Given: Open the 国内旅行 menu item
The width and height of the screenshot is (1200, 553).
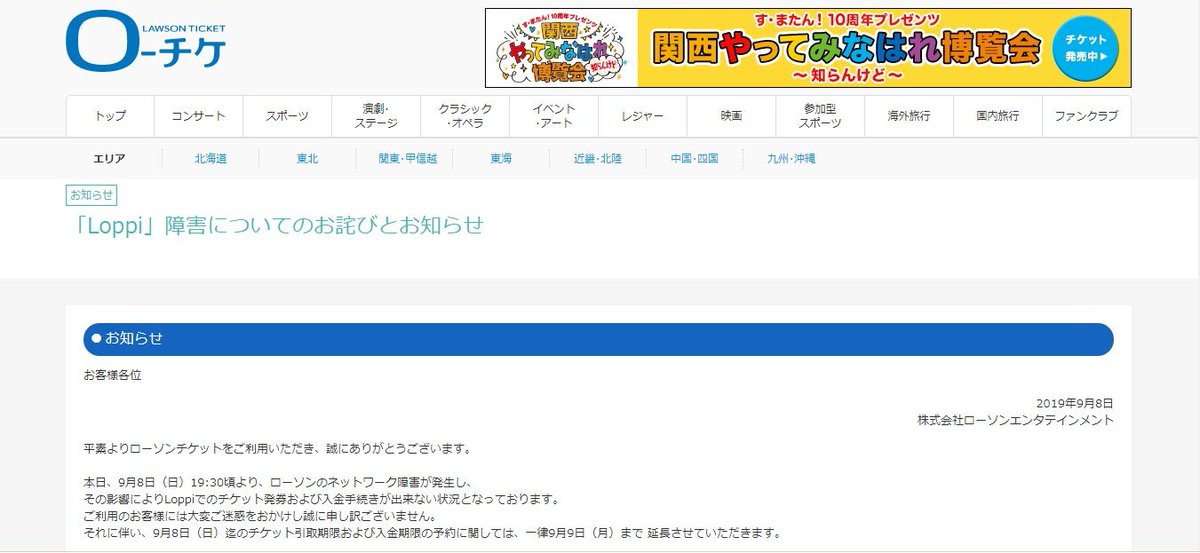Looking at the screenshot, I should click(x=997, y=116).
